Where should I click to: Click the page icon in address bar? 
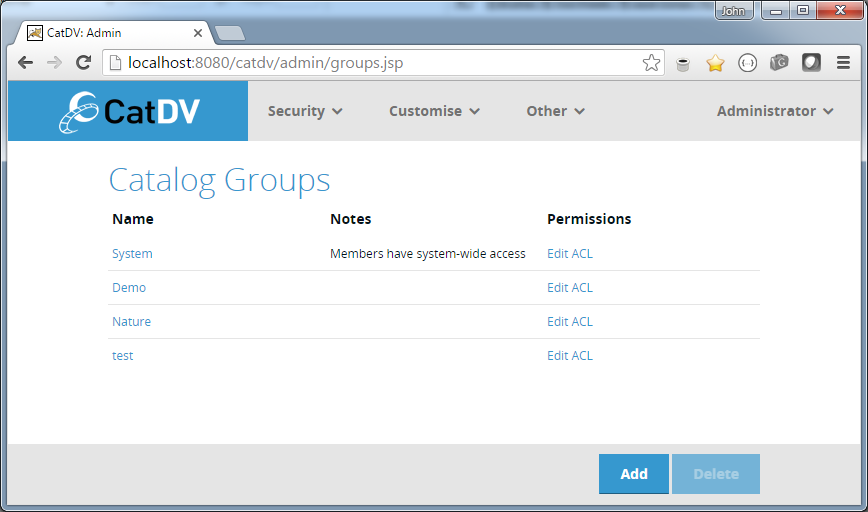click(115, 63)
